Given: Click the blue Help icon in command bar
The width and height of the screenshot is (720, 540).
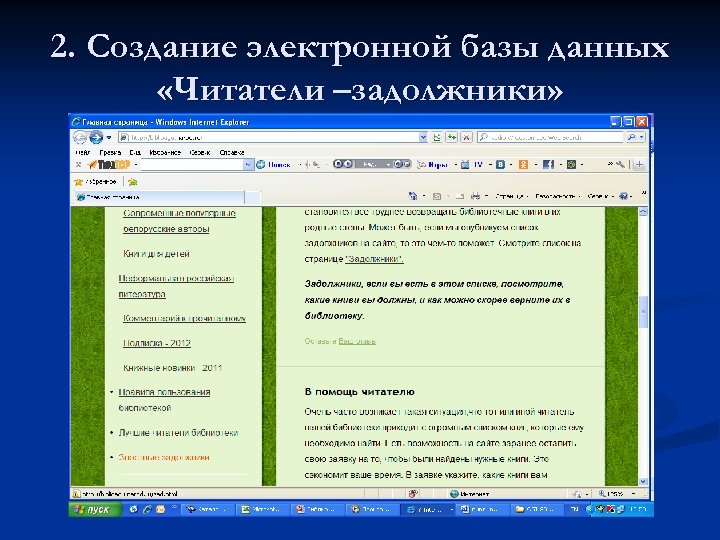Looking at the screenshot, I should [x=624, y=196].
